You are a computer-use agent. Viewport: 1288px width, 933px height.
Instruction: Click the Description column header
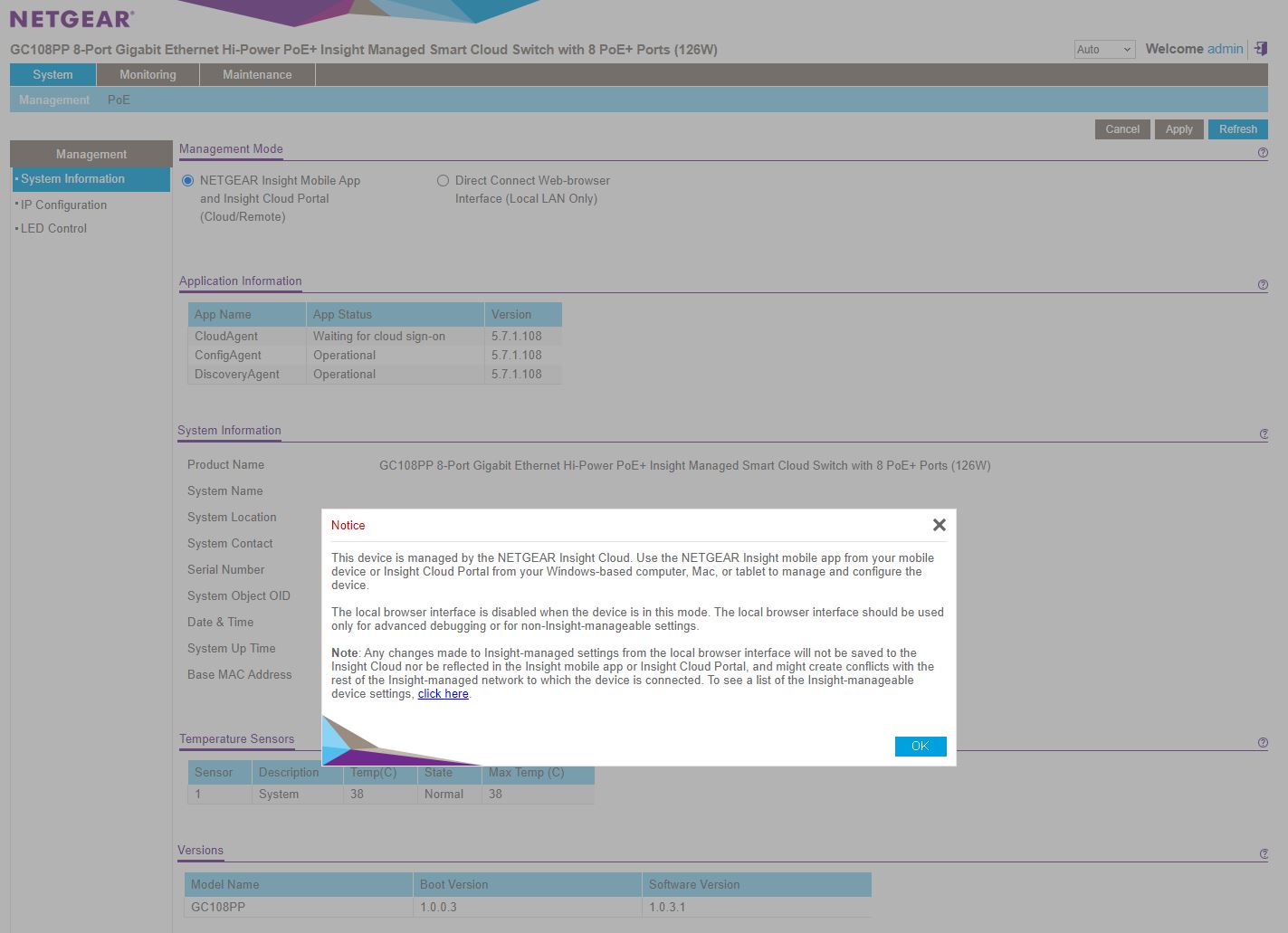coord(298,773)
